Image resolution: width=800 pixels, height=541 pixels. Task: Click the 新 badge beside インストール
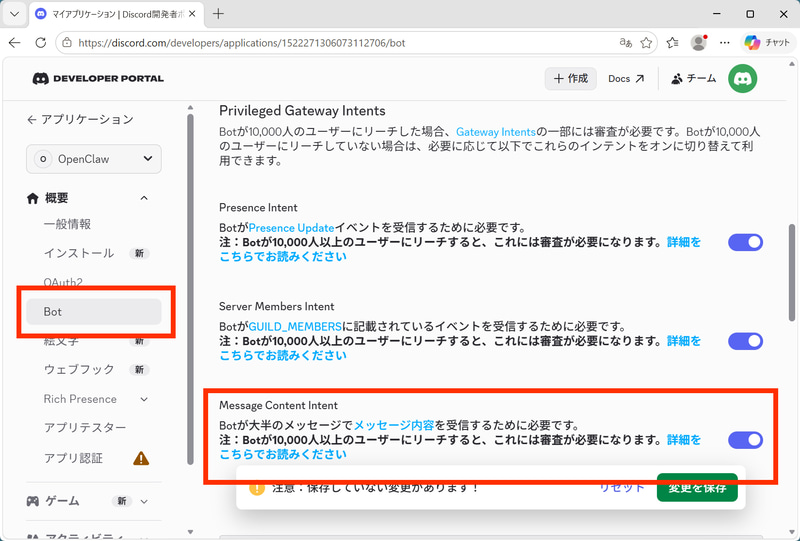[139, 254]
